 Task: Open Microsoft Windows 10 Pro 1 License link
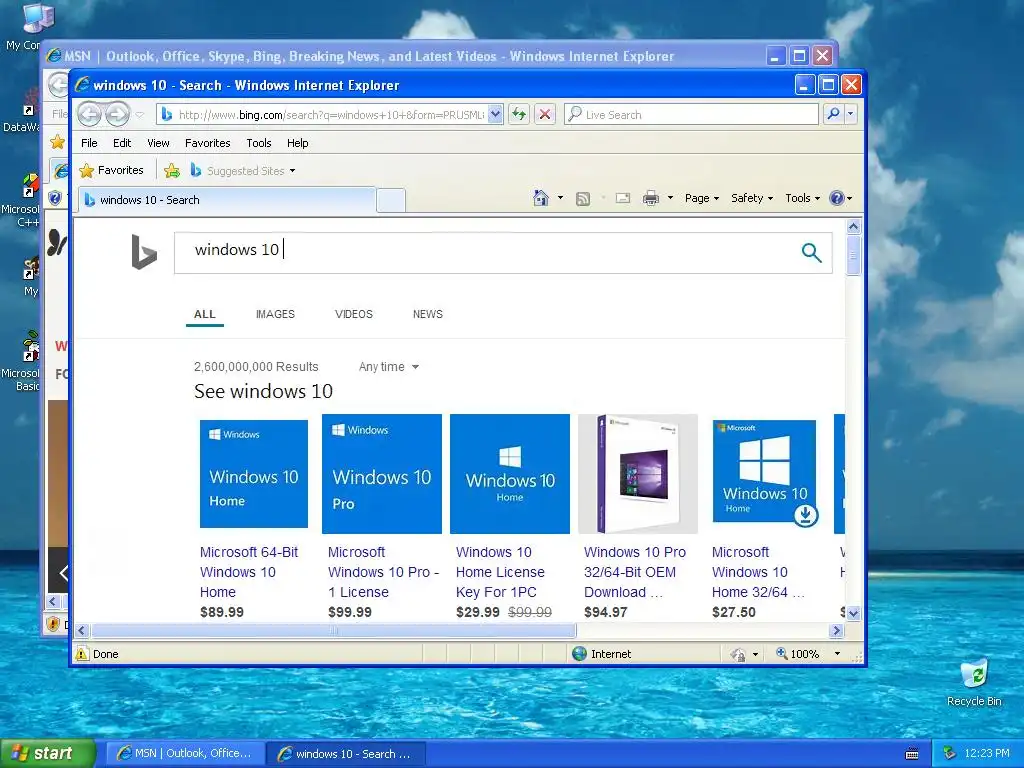(x=383, y=572)
